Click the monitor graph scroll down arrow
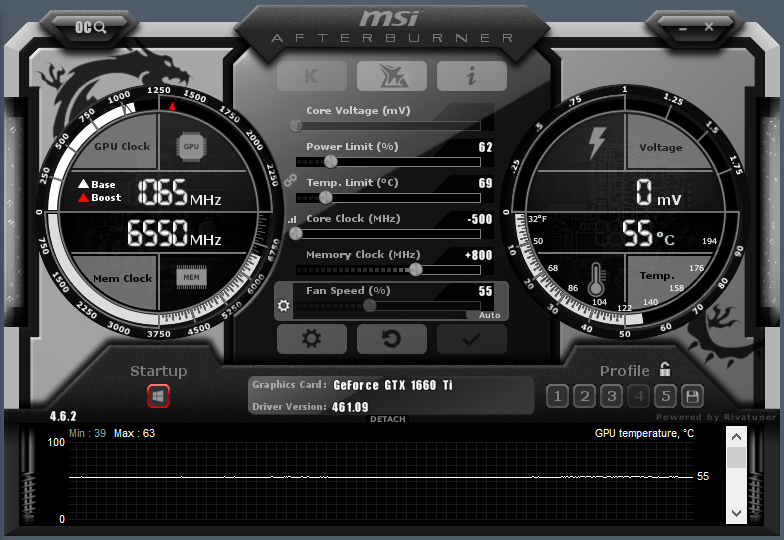This screenshot has height=540, width=784. 736,513
